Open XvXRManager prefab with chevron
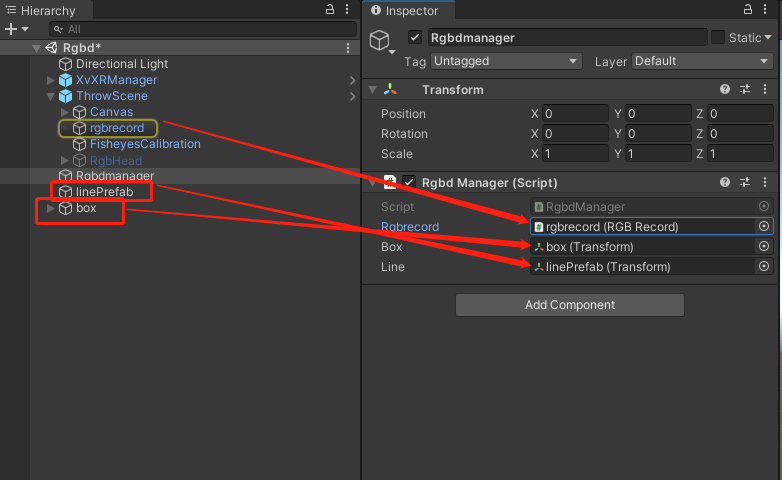This screenshot has height=480, width=782. coord(353,80)
